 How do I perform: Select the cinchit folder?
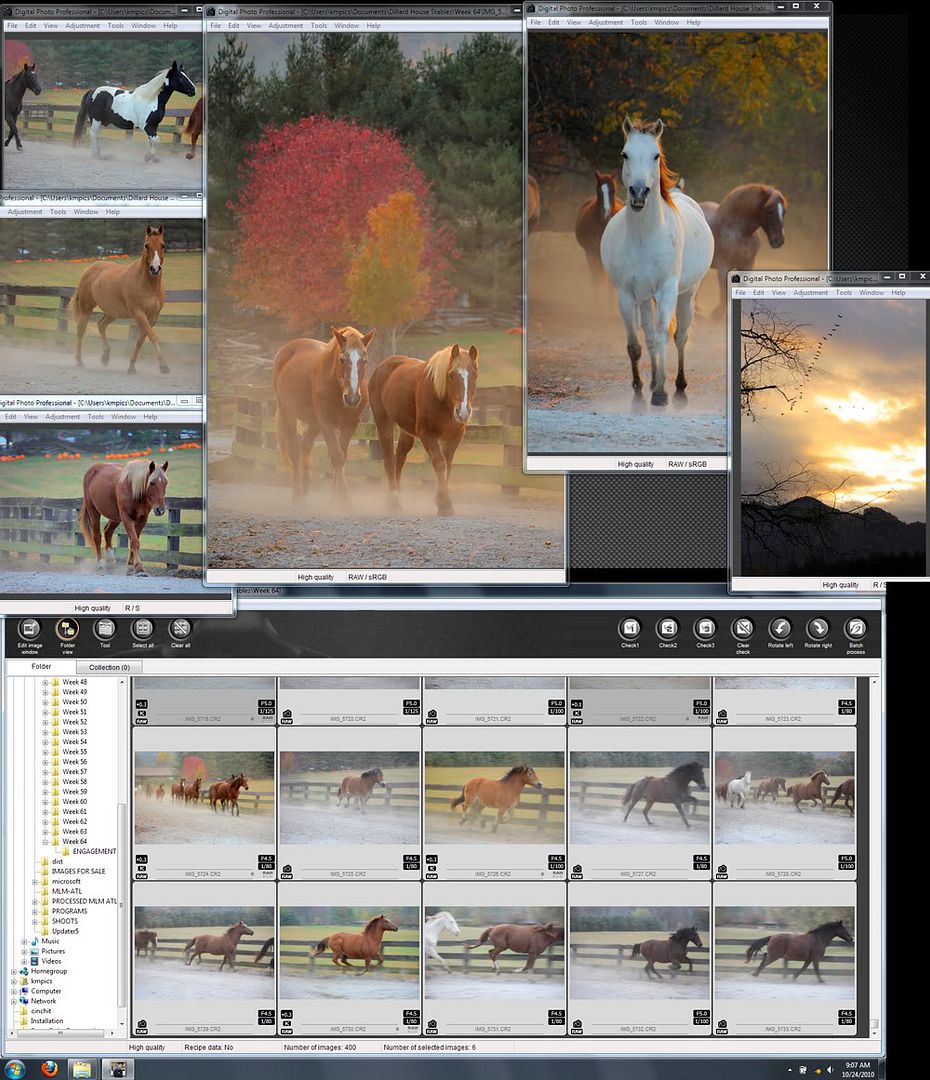pyautogui.click(x=41, y=1011)
